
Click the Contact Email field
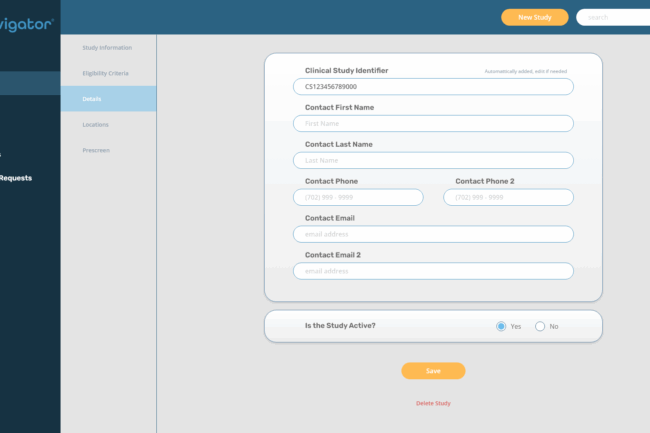pyautogui.click(x=433, y=234)
